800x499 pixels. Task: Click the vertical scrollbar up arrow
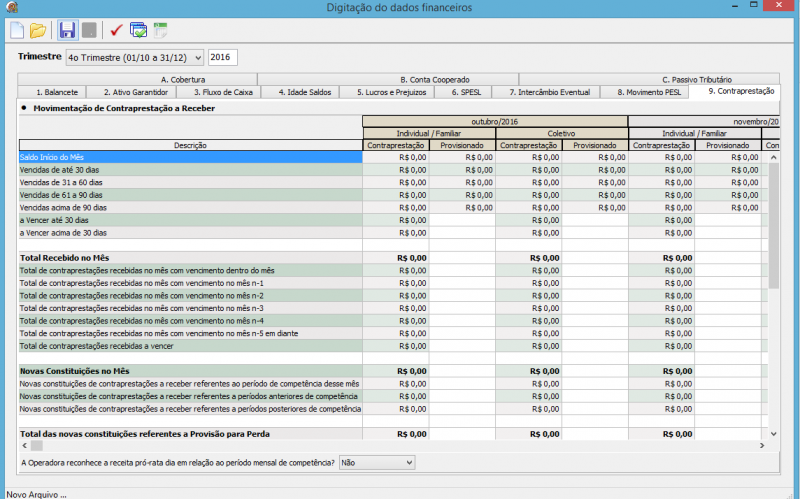[773, 158]
